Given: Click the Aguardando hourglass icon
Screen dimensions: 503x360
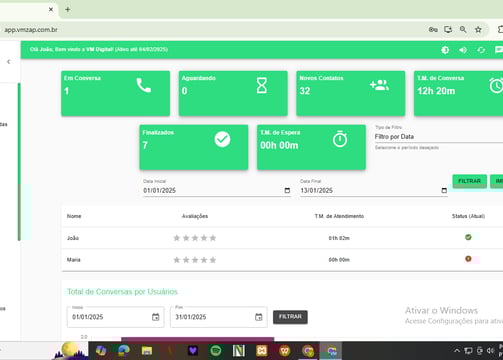Looking at the screenshot, I should [262, 85].
